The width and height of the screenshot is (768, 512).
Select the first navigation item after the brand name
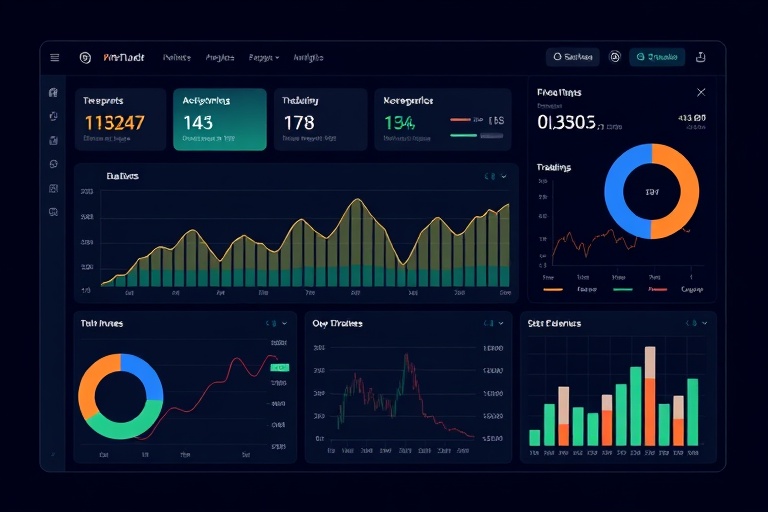(x=176, y=58)
